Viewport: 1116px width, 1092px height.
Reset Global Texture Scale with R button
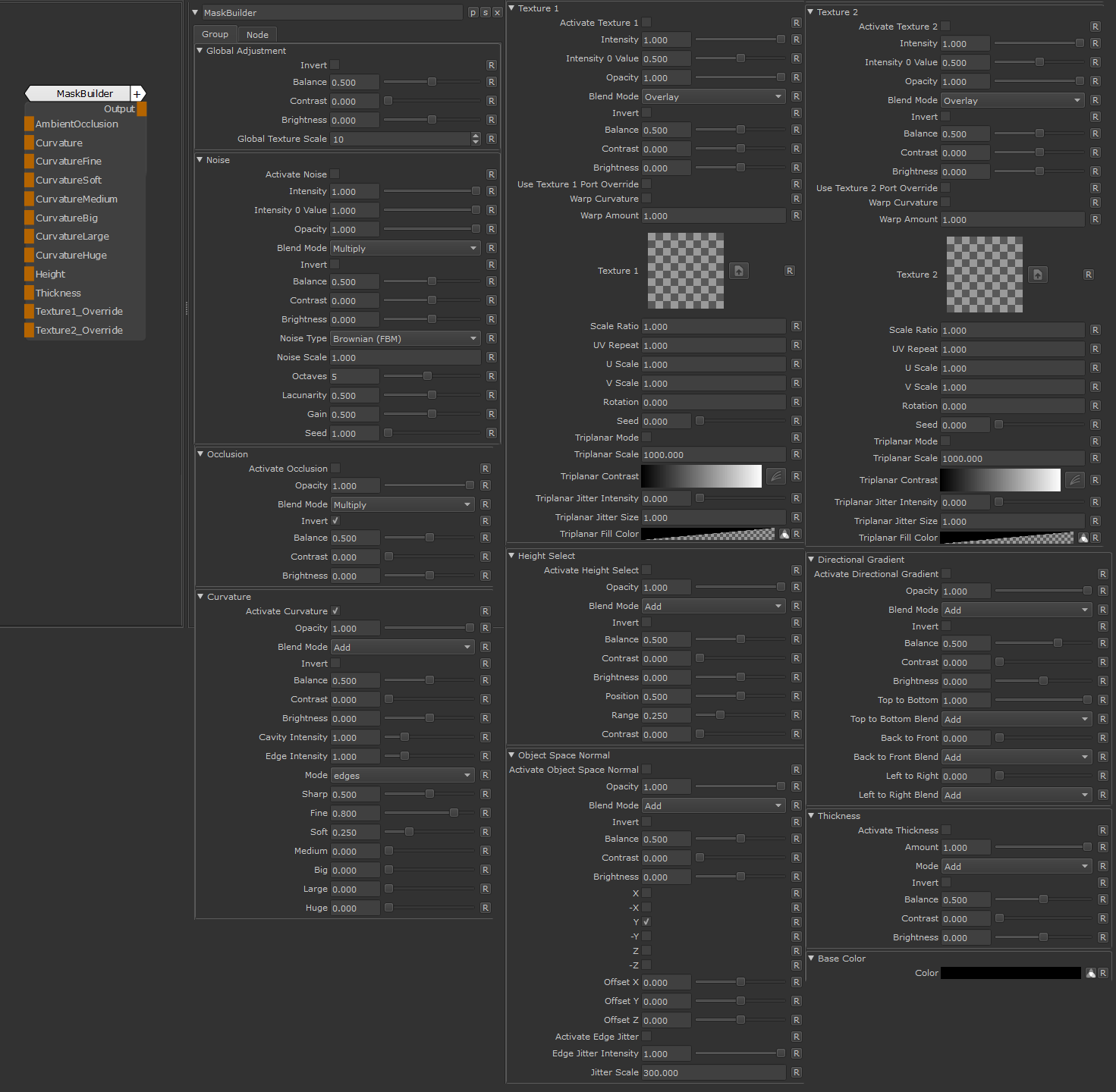coord(491,139)
